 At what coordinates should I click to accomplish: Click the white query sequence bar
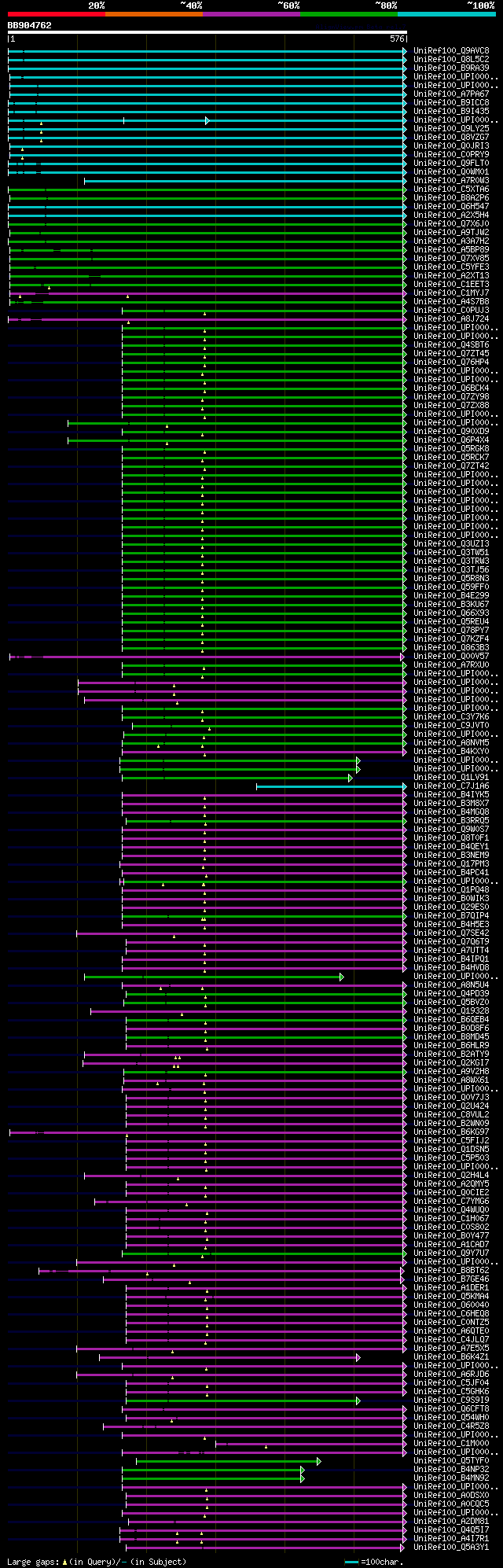click(x=207, y=32)
